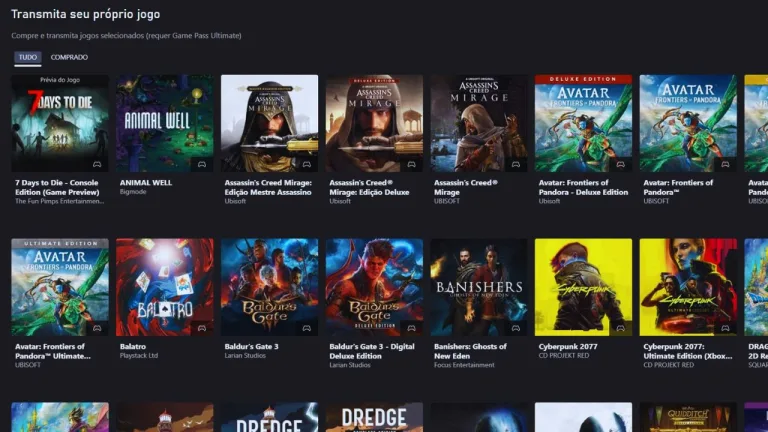This screenshot has width=768, height=432.
Task: Click title 'Assassin's Creed Mirage: Edição Mestre Assassino'
Action: click(268, 187)
